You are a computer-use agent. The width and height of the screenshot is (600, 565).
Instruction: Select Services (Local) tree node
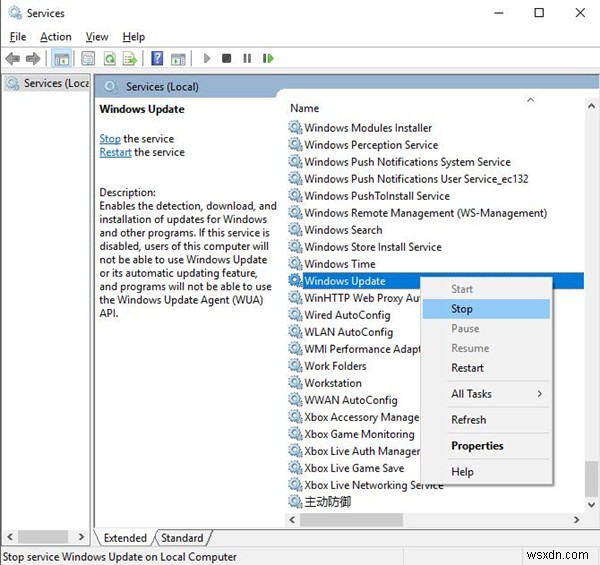(x=52, y=83)
